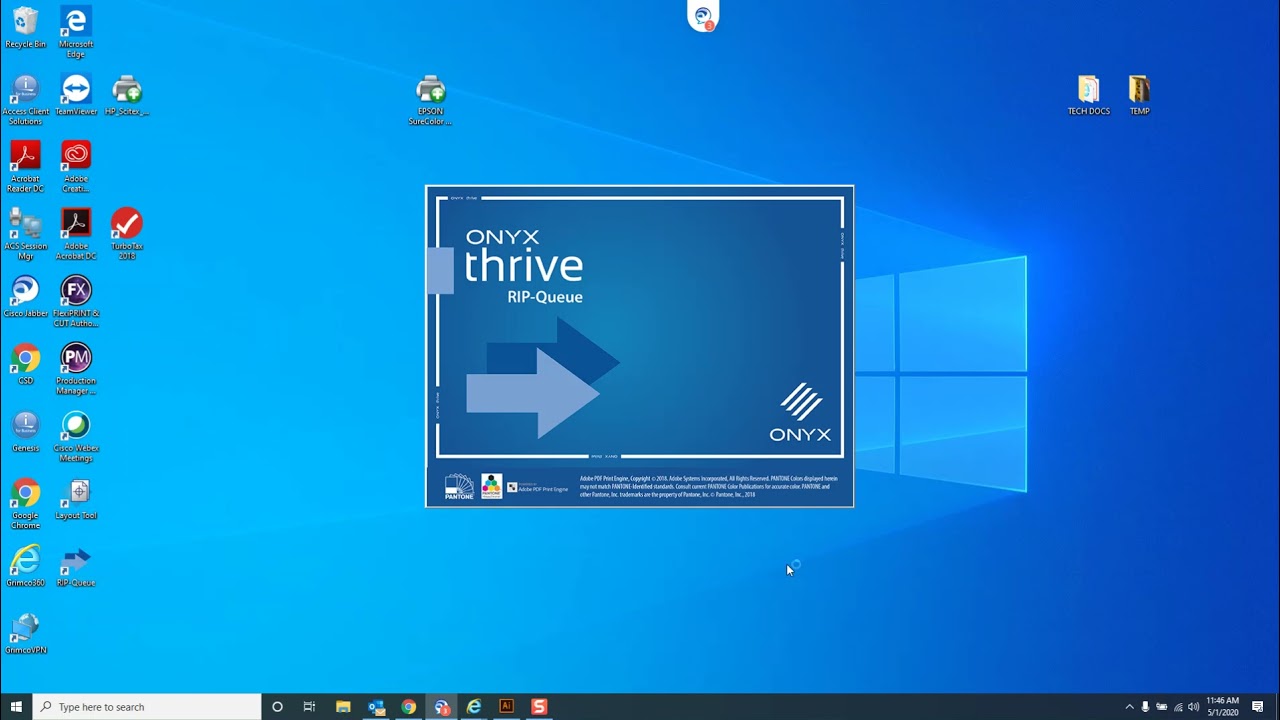Screen dimensions: 1280x720
Task: Select the Cisco Webex Meetings shortcut
Action: pos(76,436)
